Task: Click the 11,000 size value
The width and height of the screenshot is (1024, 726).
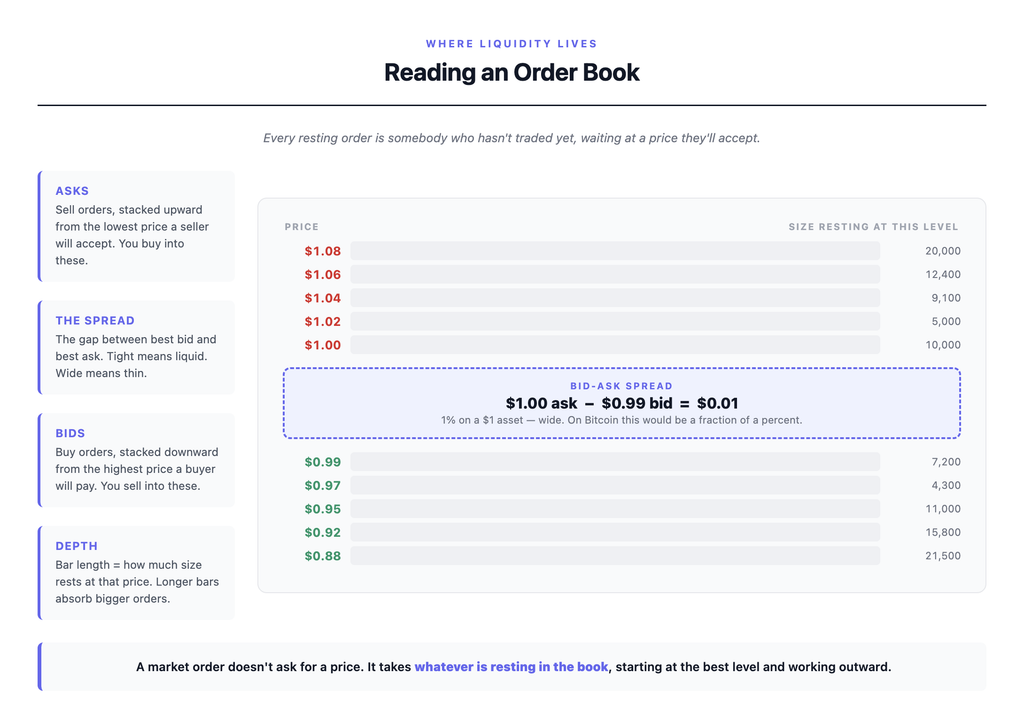Action: 942,509
